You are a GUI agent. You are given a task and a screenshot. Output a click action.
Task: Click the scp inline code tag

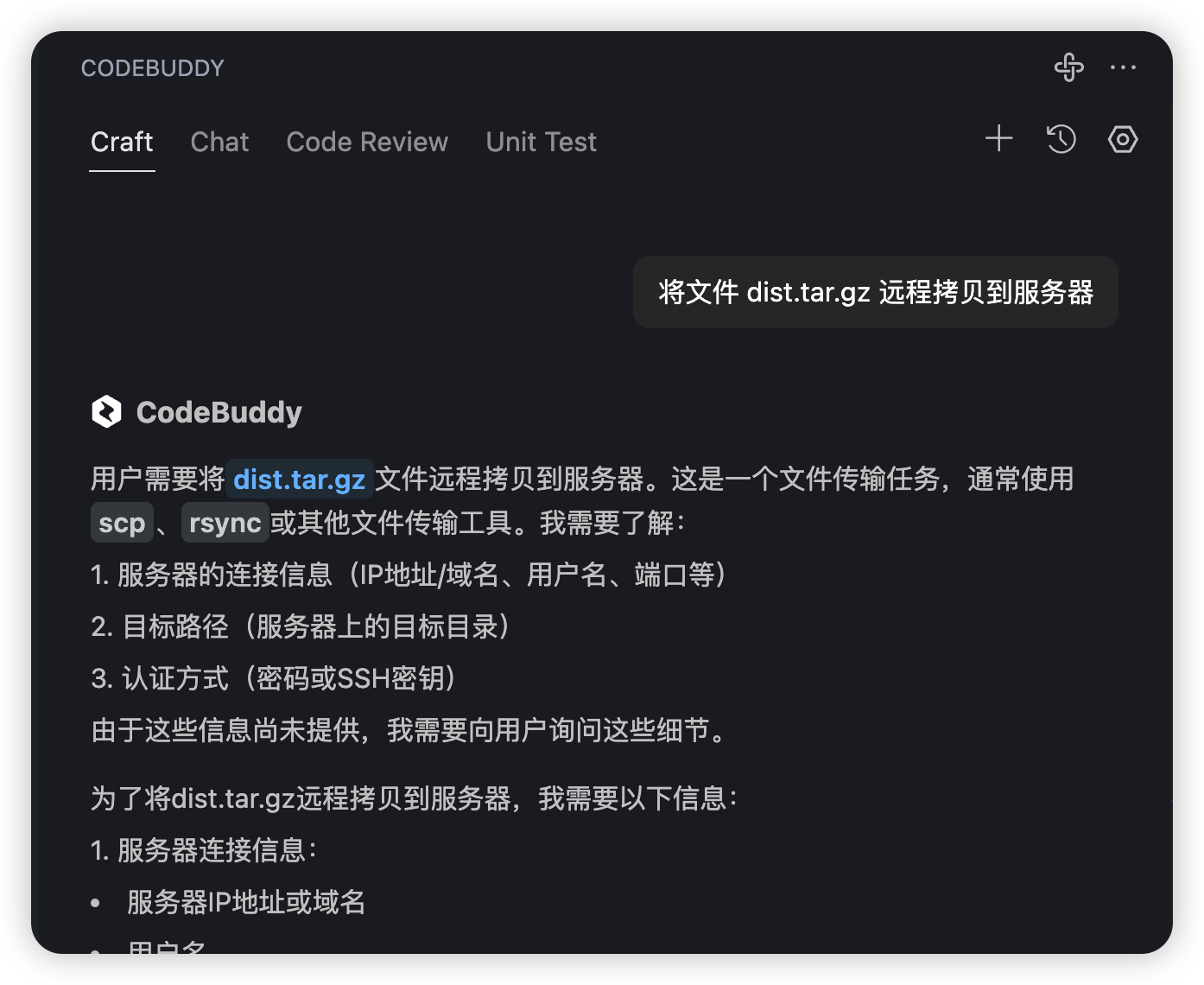pos(122,523)
